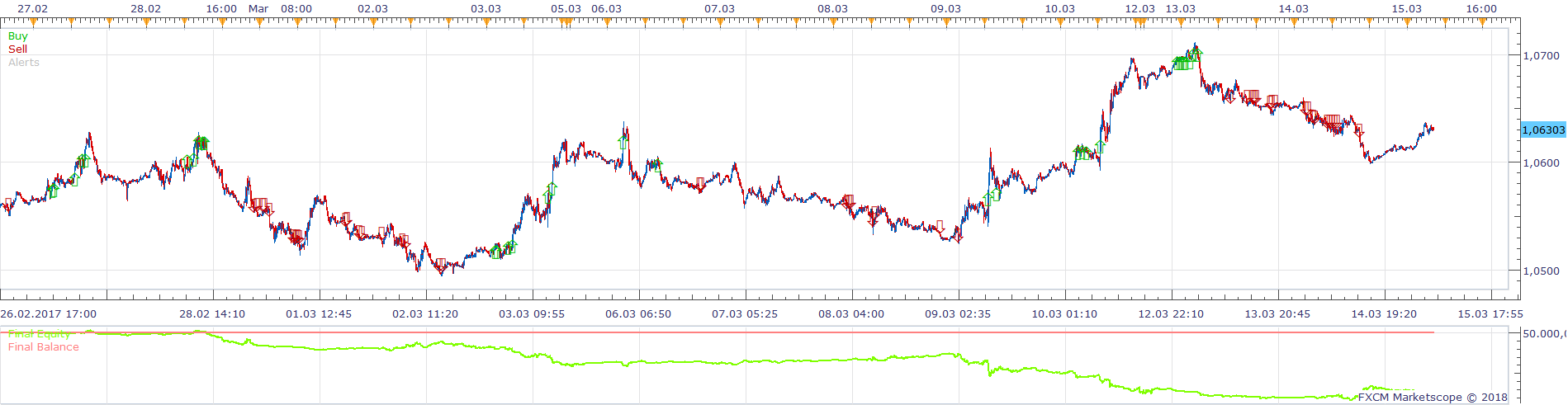Click the Sell legend label
This screenshot has height=405, width=1568.
(x=17, y=49)
